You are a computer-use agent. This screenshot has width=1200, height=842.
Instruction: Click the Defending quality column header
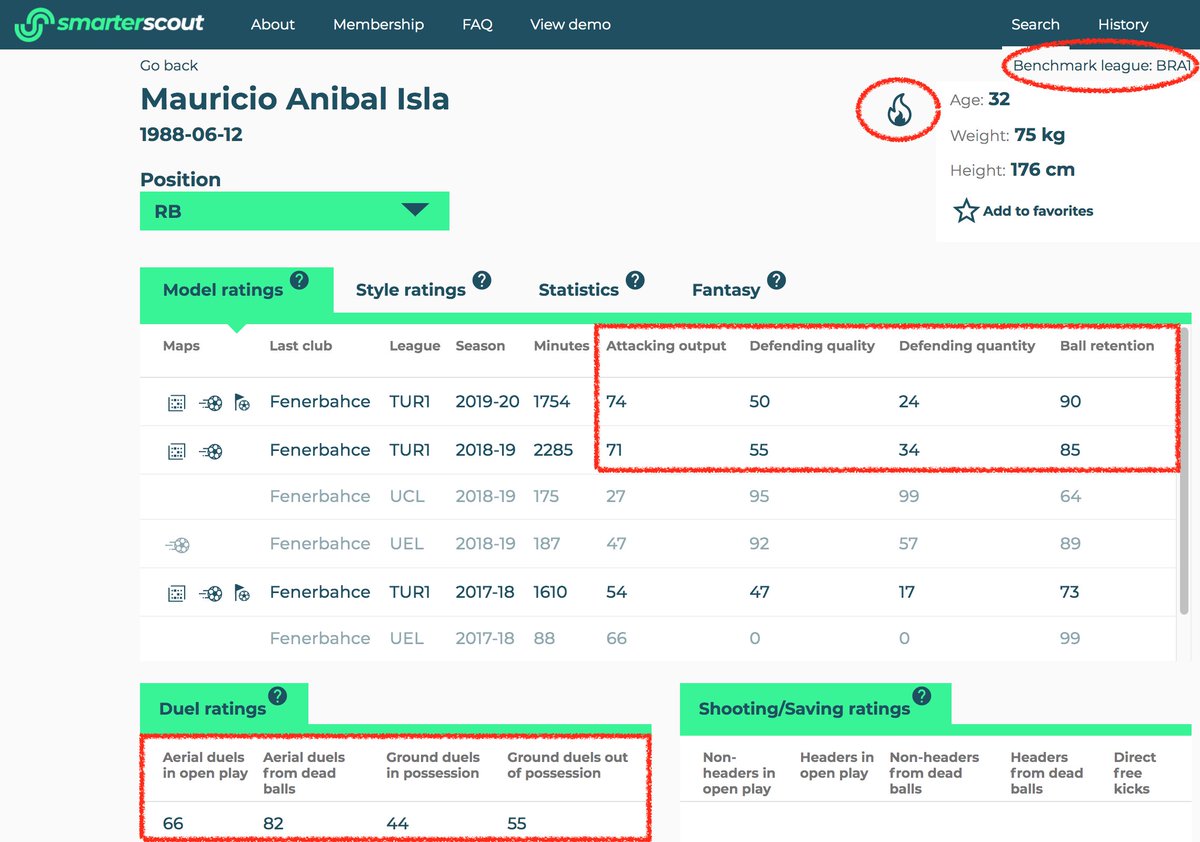coord(812,346)
